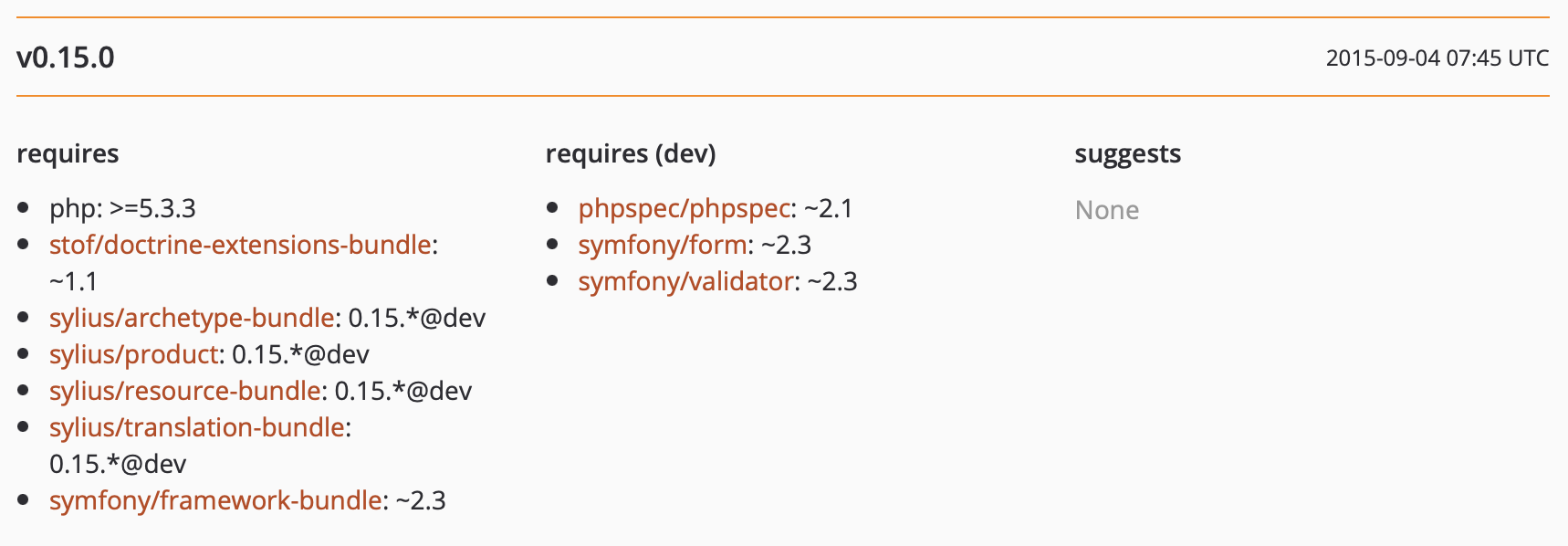Viewport: 1568px width, 546px height.
Task: Click the "None" text under suggests
Action: pos(1106,210)
